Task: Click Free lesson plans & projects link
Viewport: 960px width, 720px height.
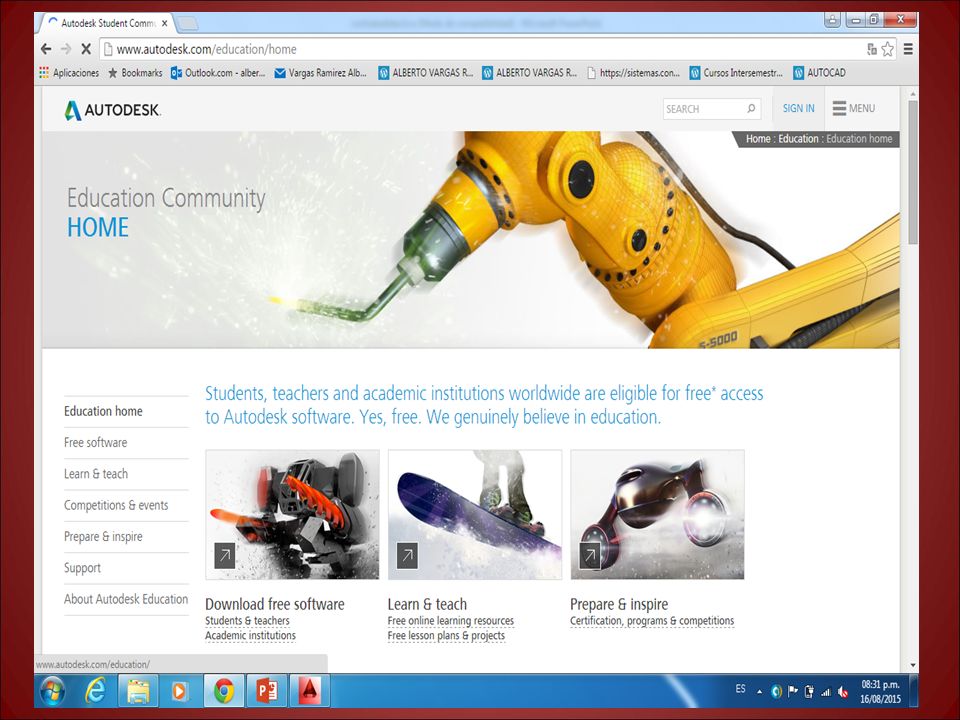Action: point(446,636)
